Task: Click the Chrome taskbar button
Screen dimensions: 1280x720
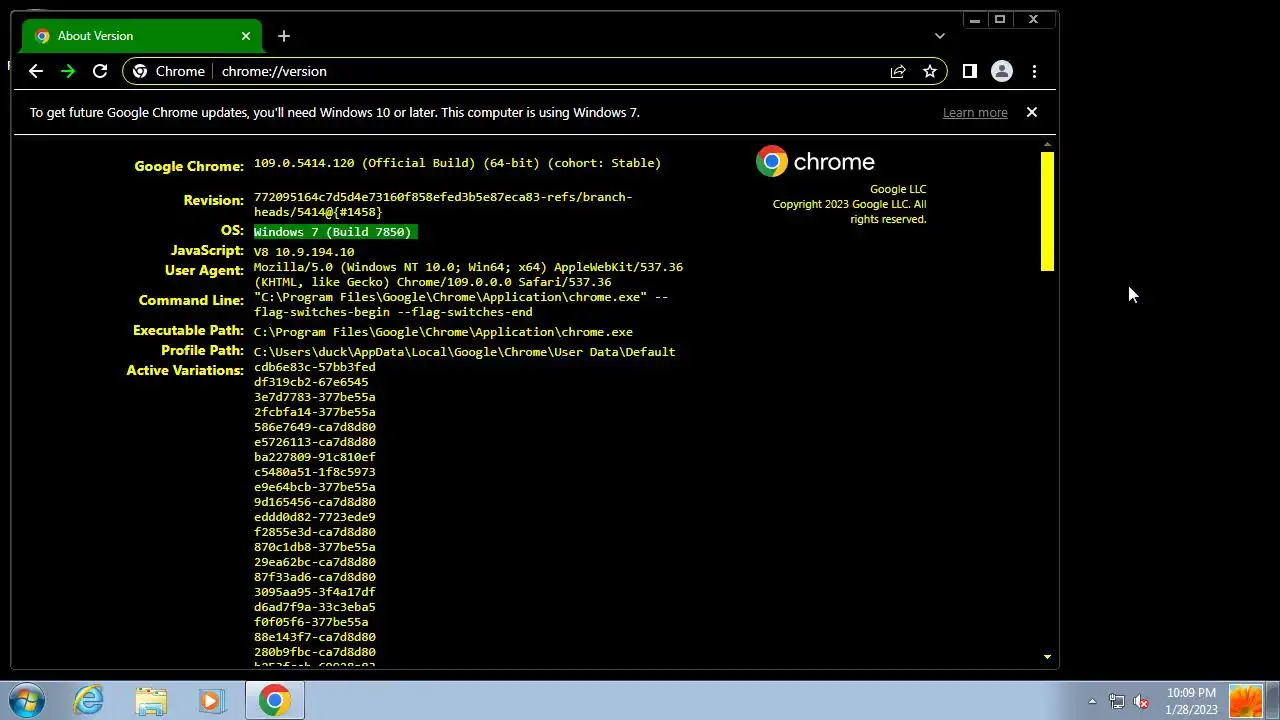Action: (275, 700)
